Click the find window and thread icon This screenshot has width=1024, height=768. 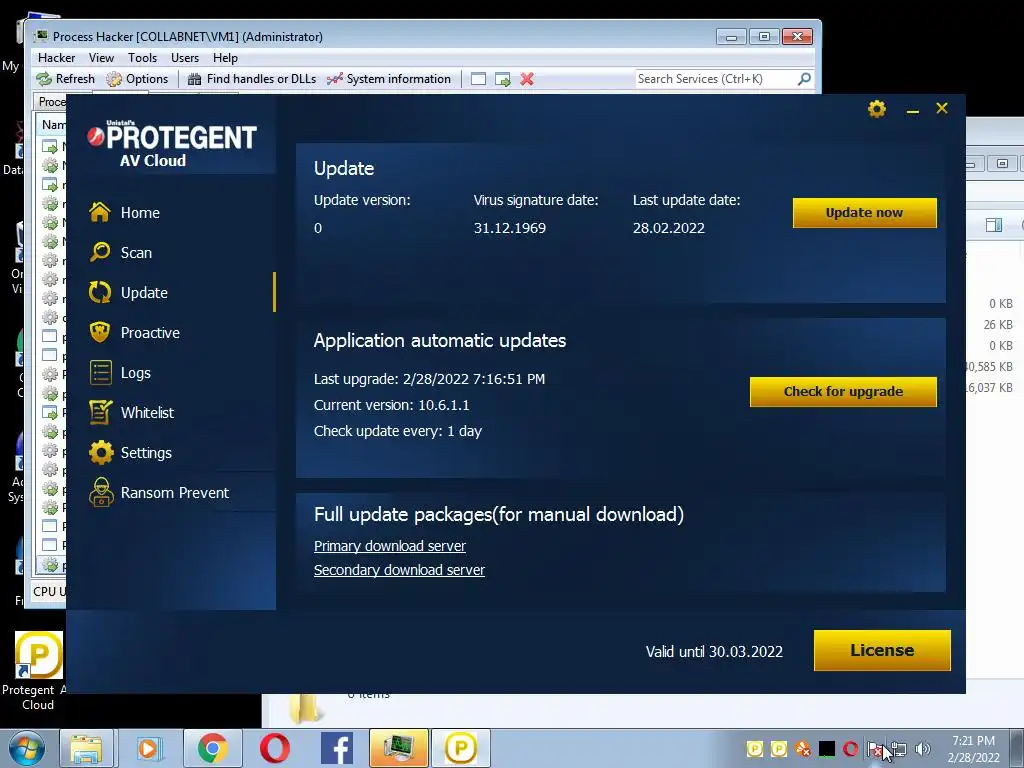[x=502, y=79]
